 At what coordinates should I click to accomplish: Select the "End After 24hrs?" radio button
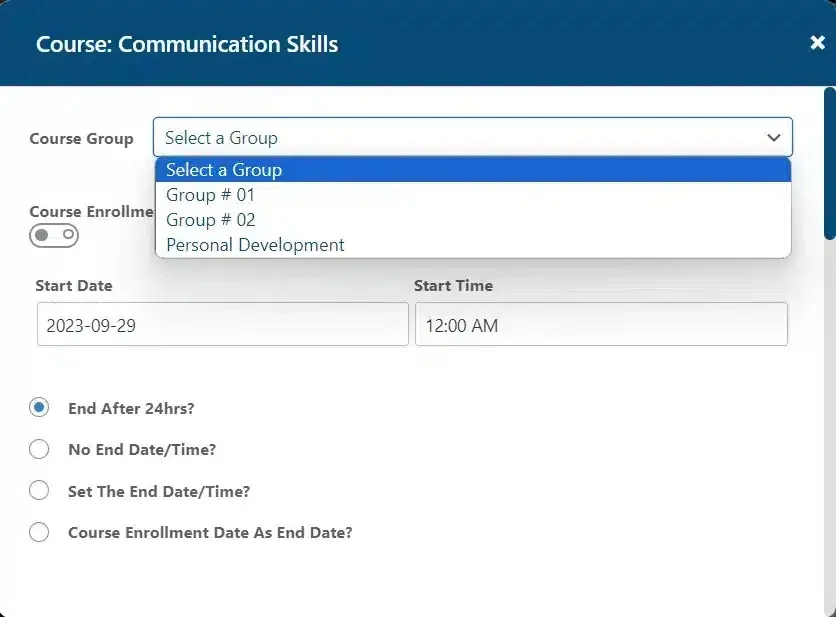point(39,407)
